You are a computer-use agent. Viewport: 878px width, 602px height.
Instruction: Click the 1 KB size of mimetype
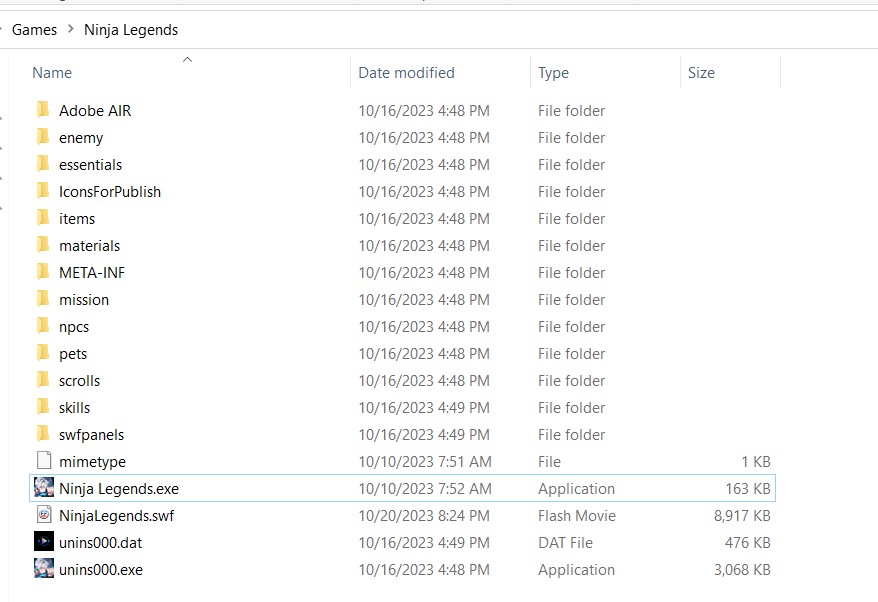(x=756, y=461)
